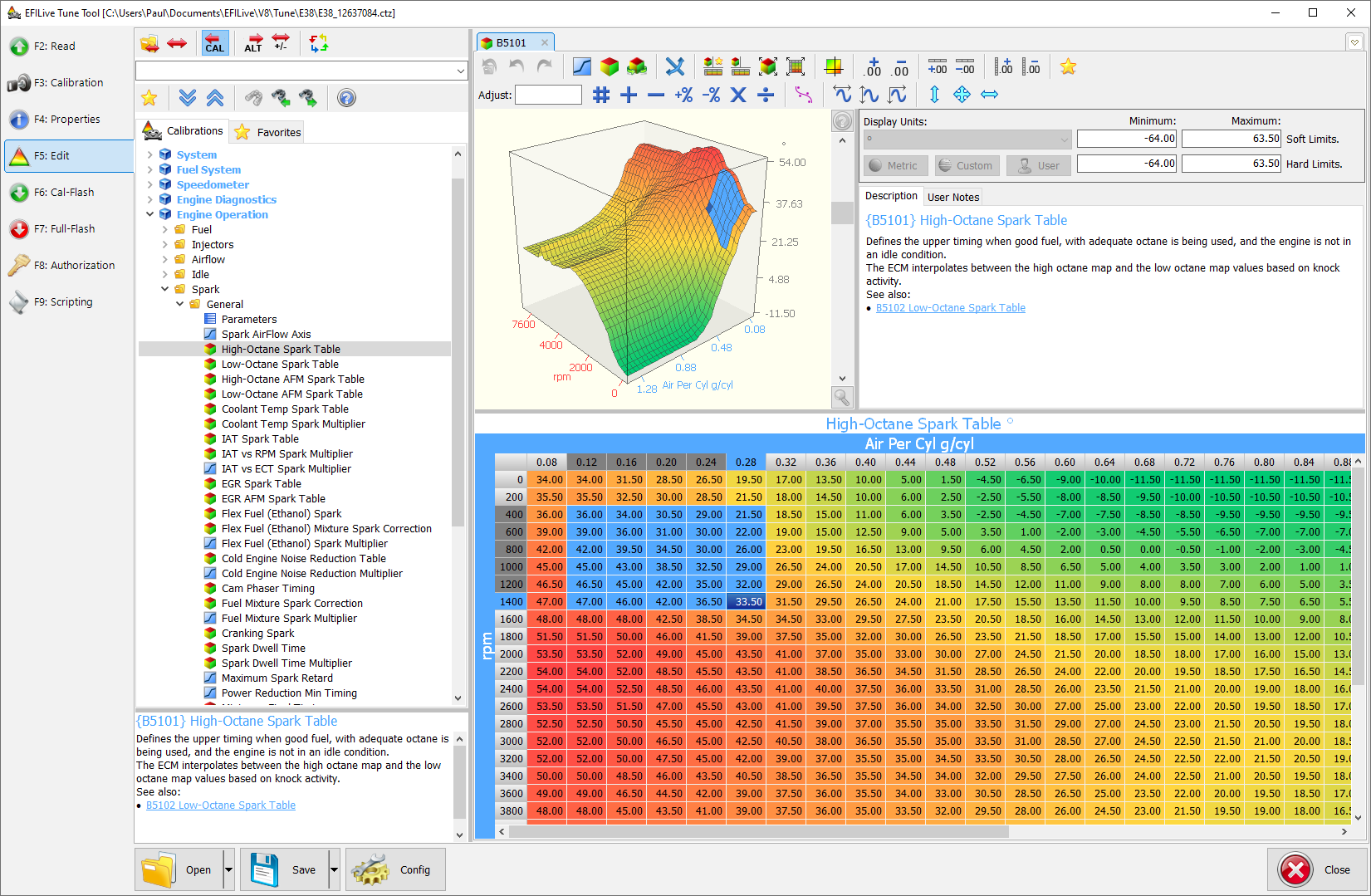Open the search combo box dropdown
1371x896 pixels.
[461, 71]
